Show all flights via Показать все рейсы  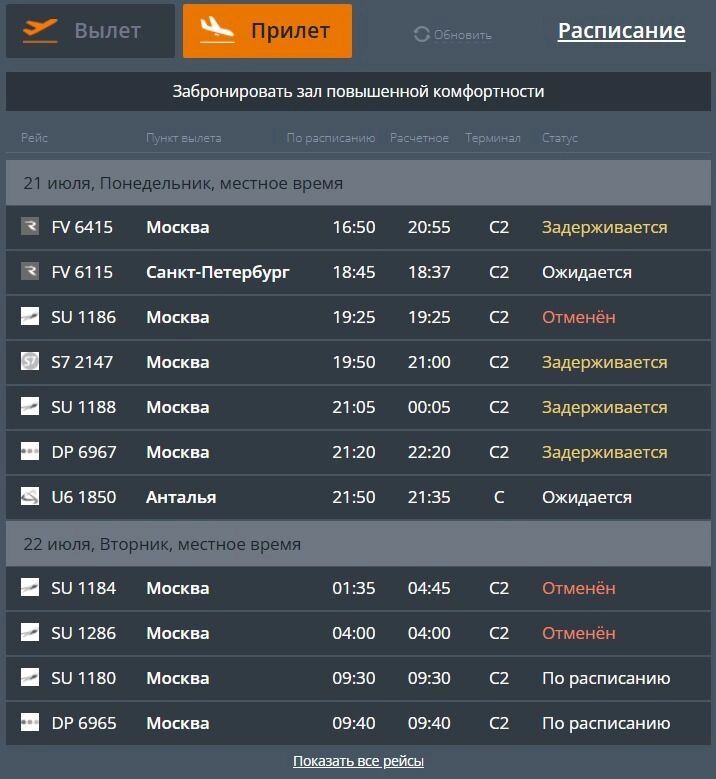pyautogui.click(x=358, y=761)
